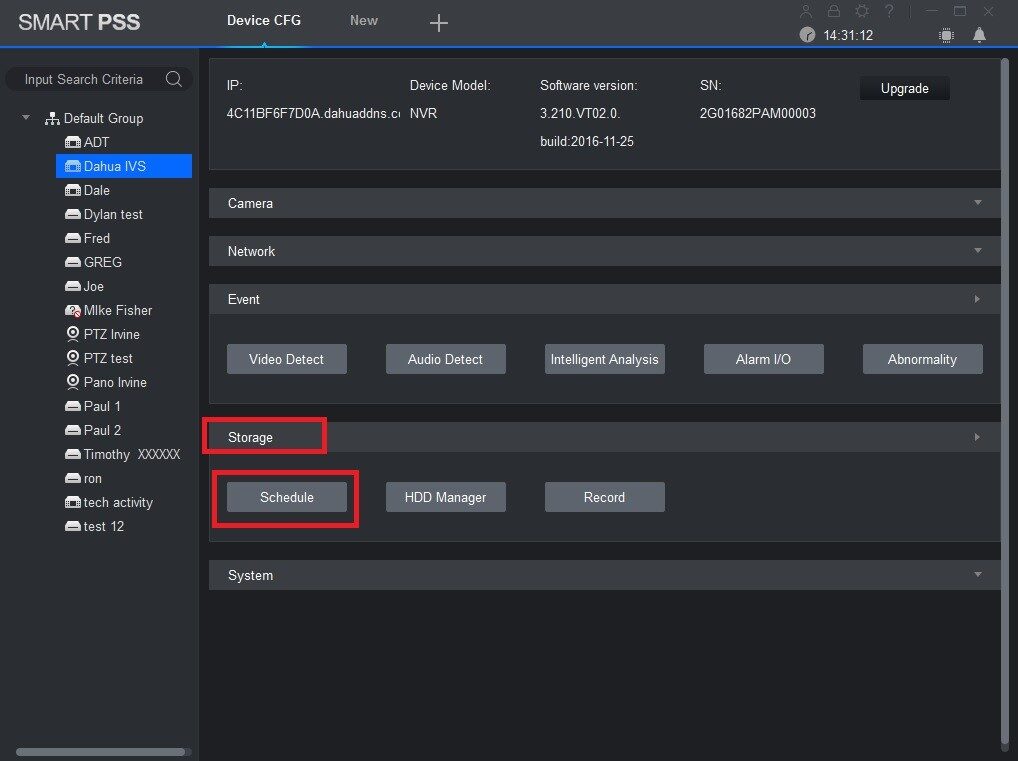Open help using question mark icon
The height and width of the screenshot is (761, 1018).
[889, 11]
